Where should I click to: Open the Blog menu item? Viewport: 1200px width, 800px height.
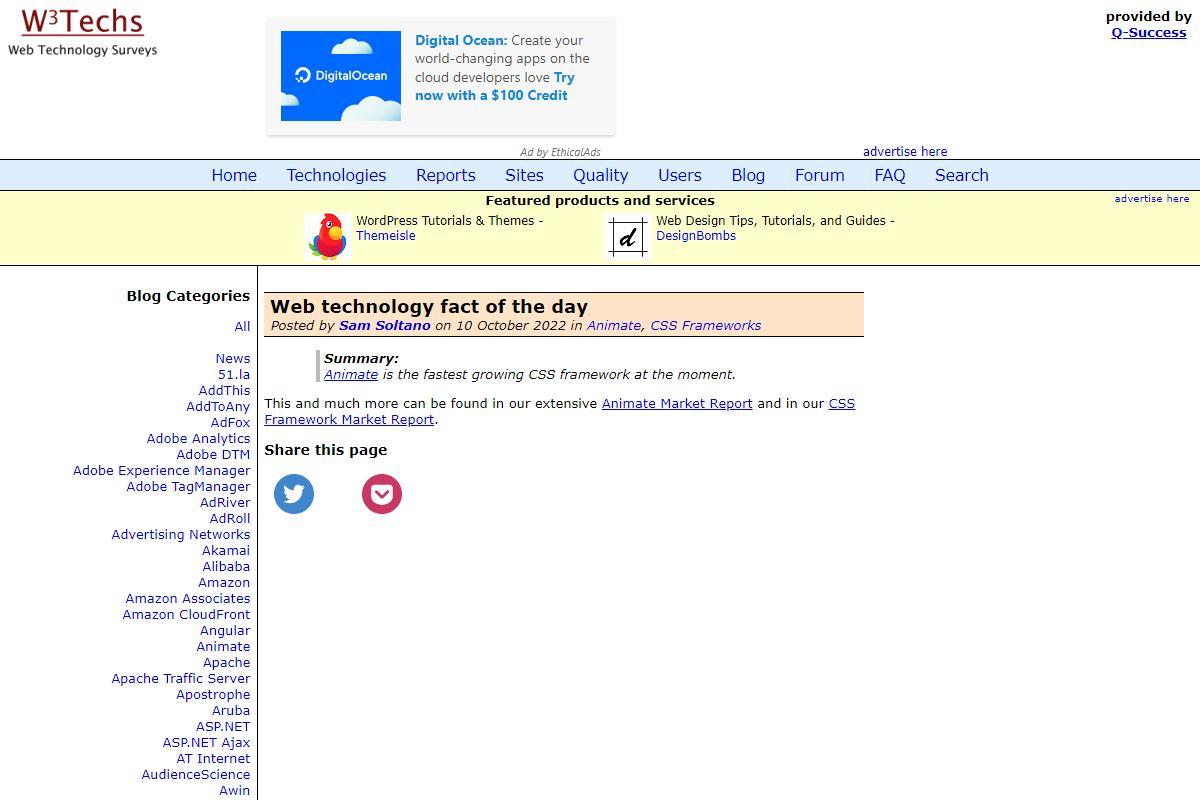[748, 175]
